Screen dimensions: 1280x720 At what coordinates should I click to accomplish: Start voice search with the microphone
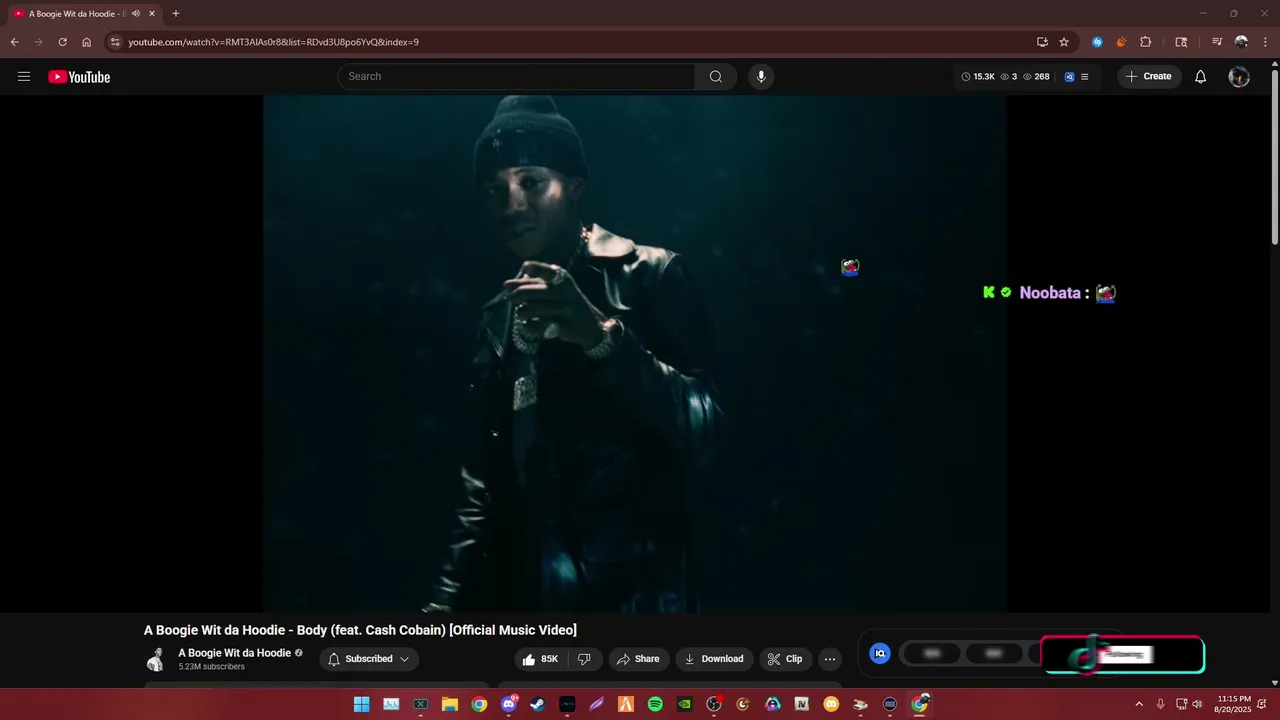coord(761,77)
